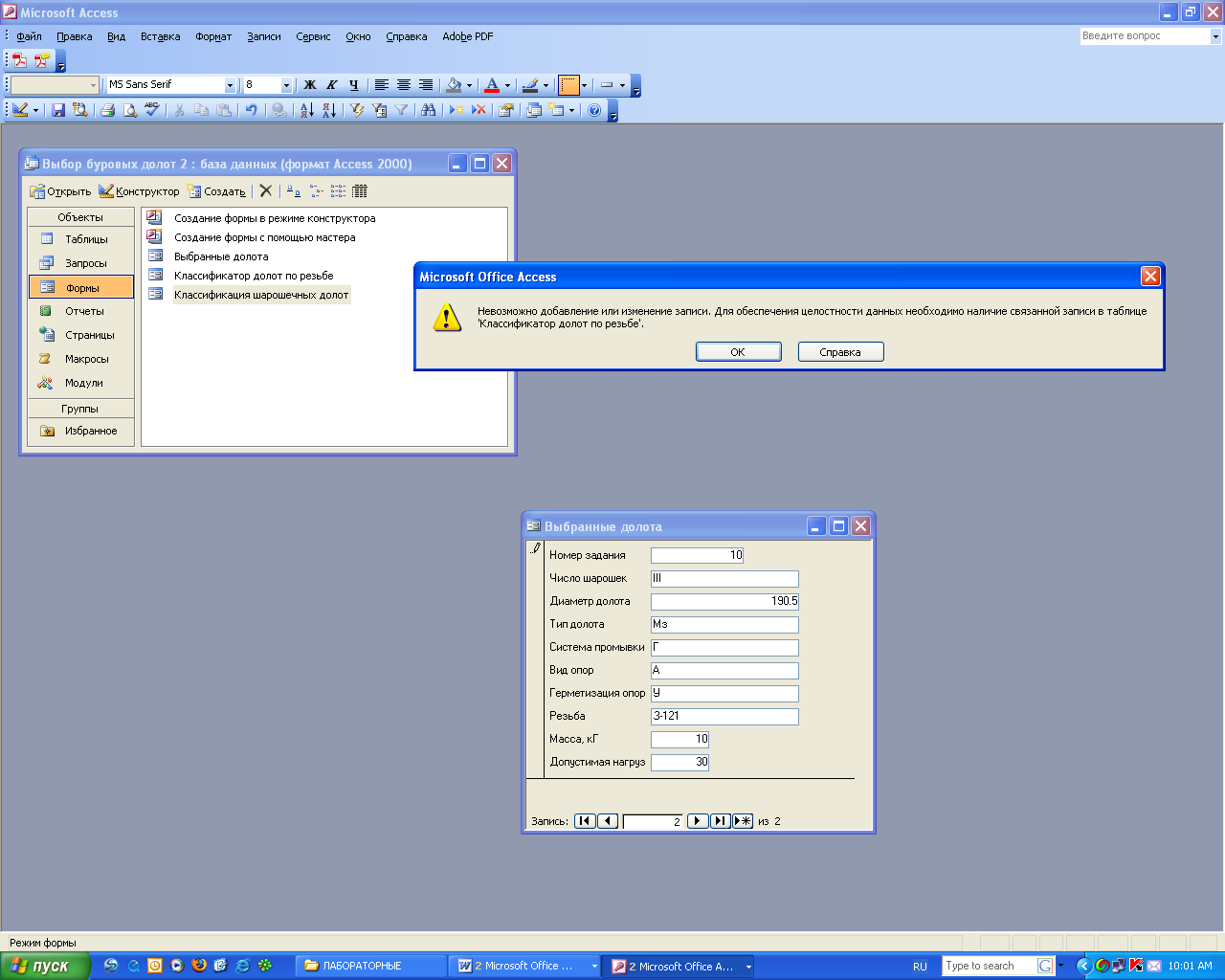Delete record with red X arrow icon

tap(479, 110)
